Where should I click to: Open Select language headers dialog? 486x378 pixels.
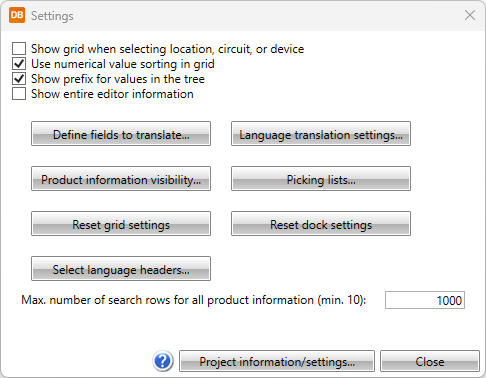[x=121, y=269]
